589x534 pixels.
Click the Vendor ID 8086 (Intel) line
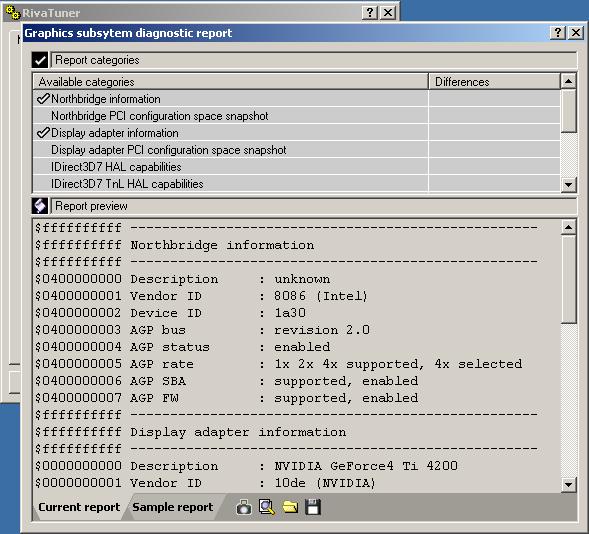(x=201, y=296)
